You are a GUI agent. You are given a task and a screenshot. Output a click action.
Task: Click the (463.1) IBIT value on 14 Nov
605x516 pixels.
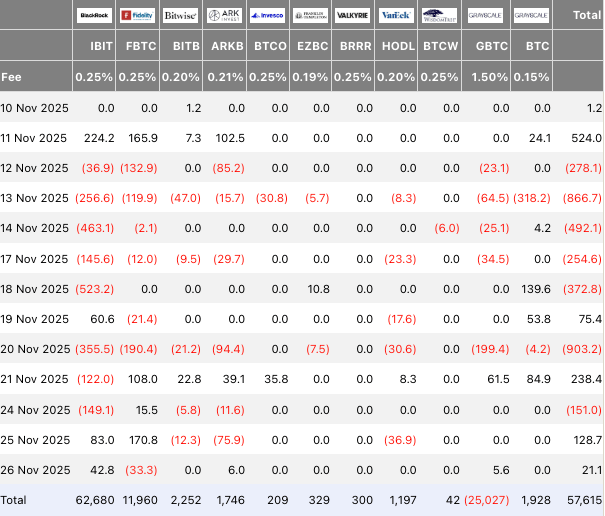coord(95,228)
